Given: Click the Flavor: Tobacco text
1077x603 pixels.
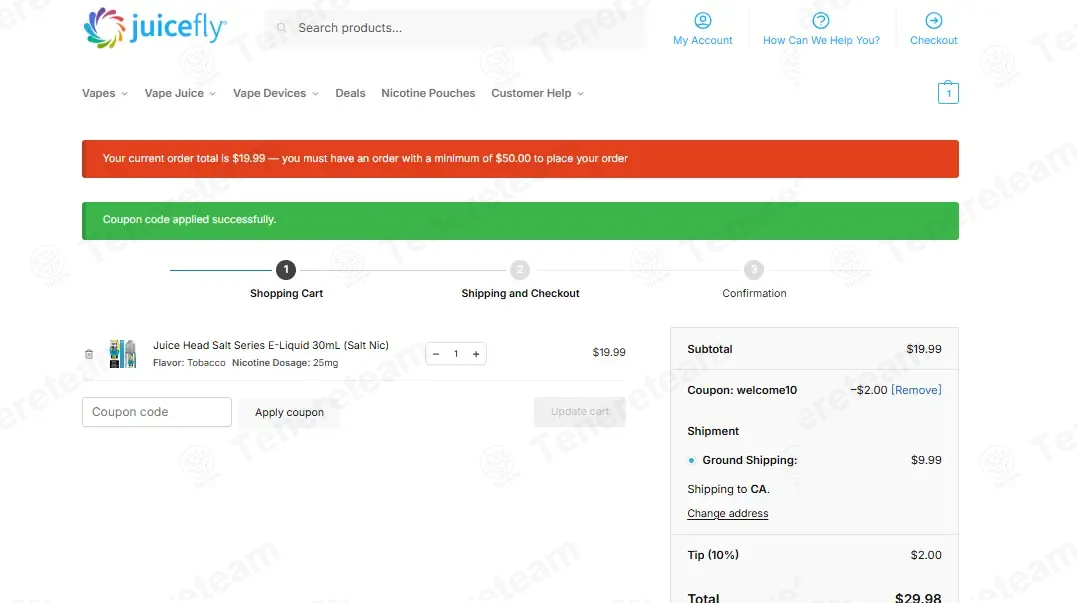Looking at the screenshot, I should coord(189,363).
